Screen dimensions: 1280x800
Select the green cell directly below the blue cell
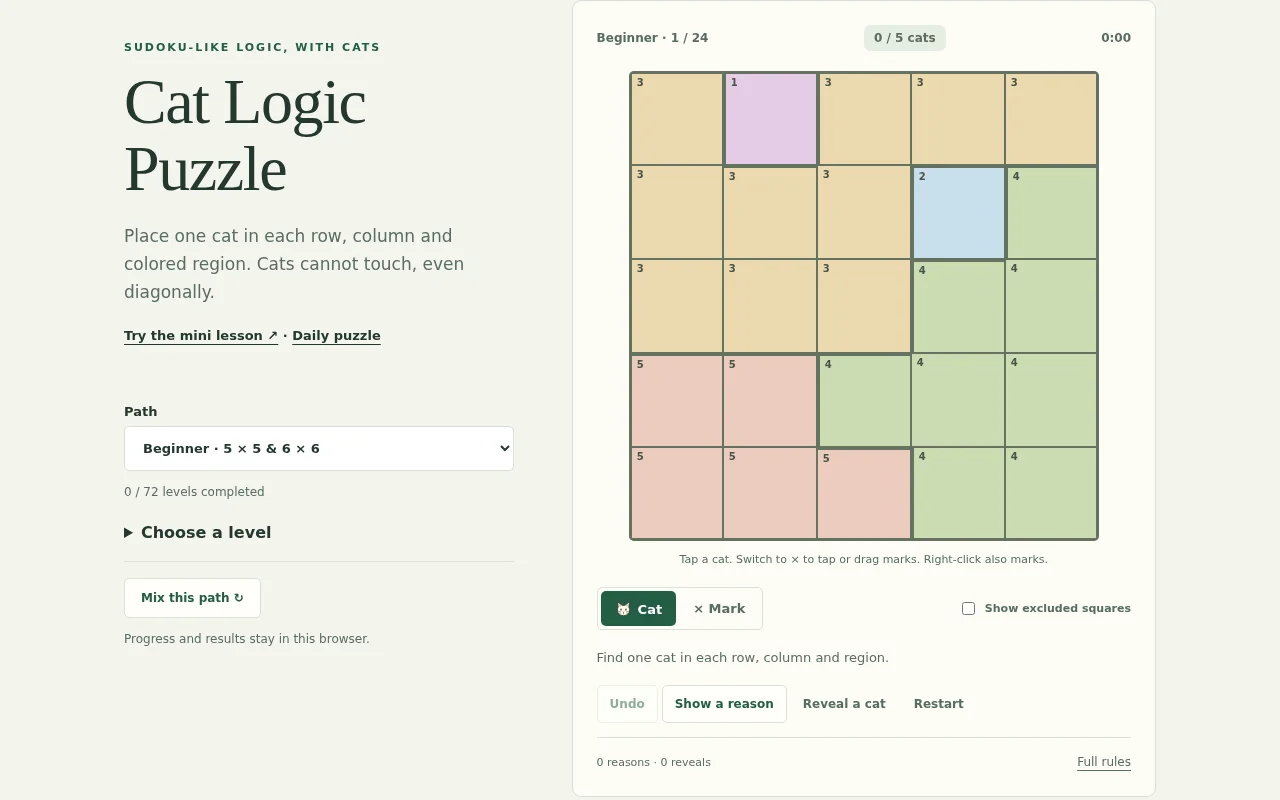959,307
